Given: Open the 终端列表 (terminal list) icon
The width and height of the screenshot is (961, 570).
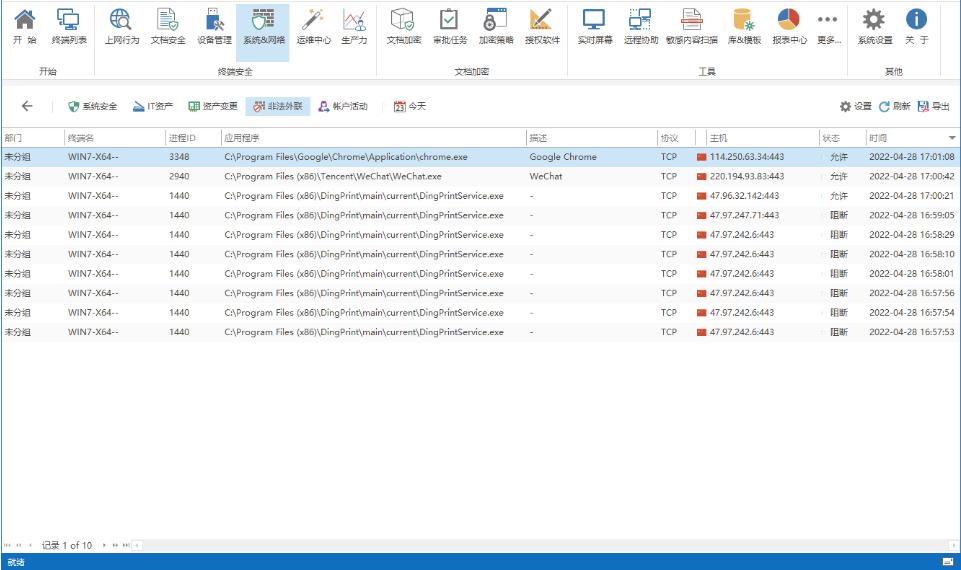Looking at the screenshot, I should [69, 26].
